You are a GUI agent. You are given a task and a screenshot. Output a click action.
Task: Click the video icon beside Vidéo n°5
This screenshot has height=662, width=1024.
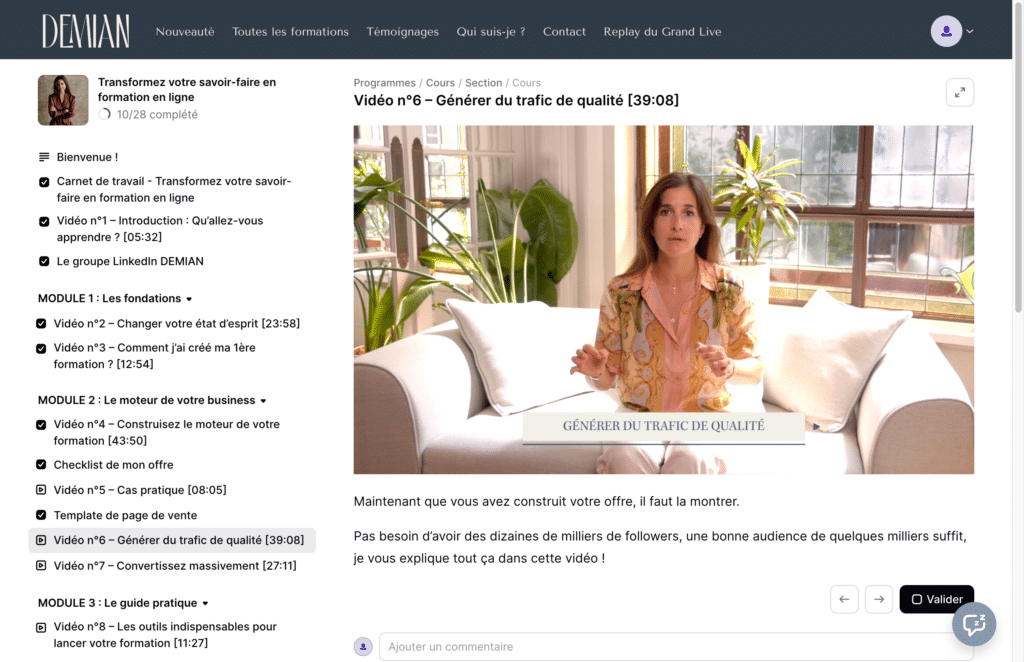pos(41,490)
